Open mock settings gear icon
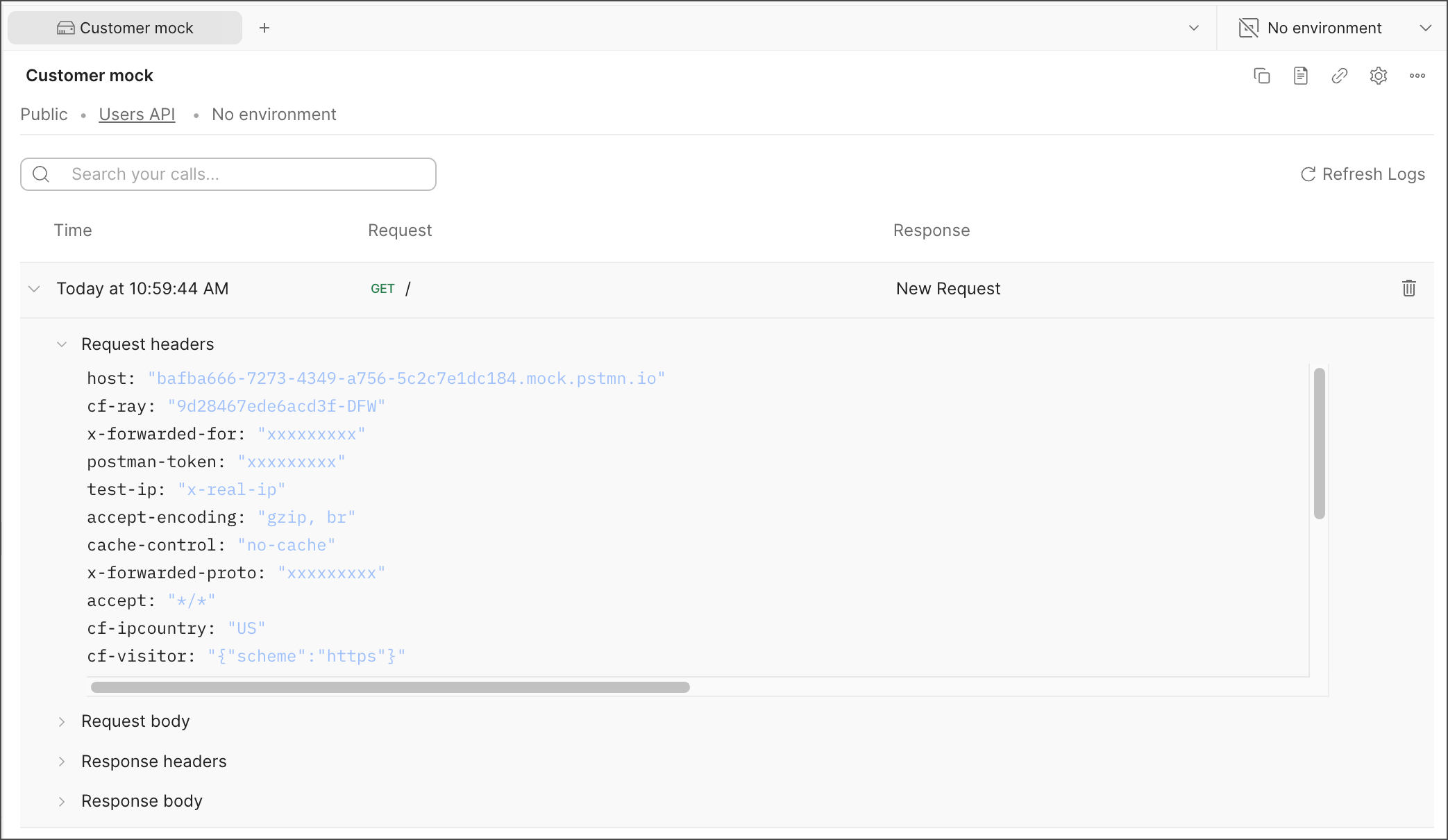Image resolution: width=1448 pixels, height=840 pixels. pos(1379,76)
